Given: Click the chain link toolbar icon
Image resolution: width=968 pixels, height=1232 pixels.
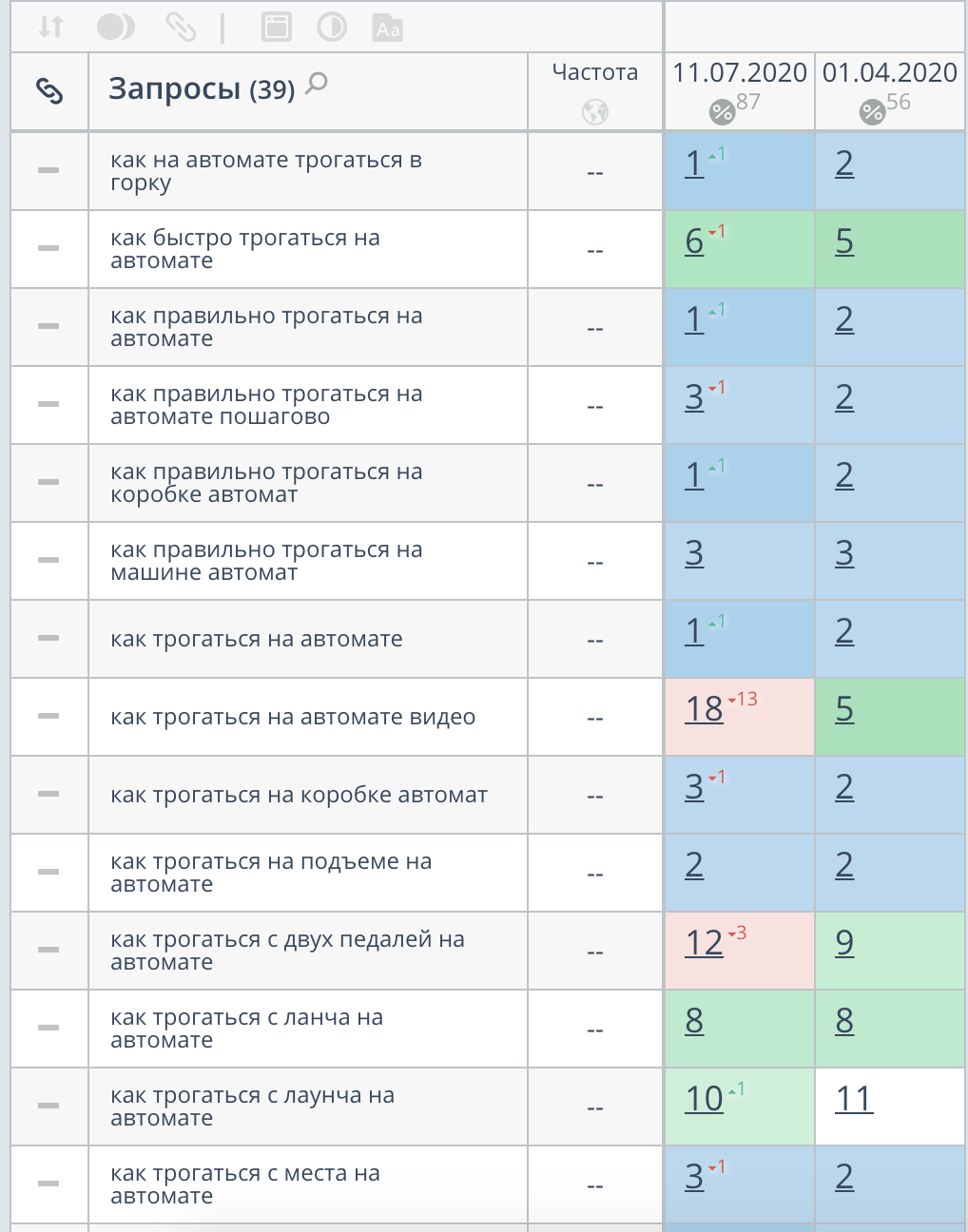Looking at the screenshot, I should click(181, 27).
